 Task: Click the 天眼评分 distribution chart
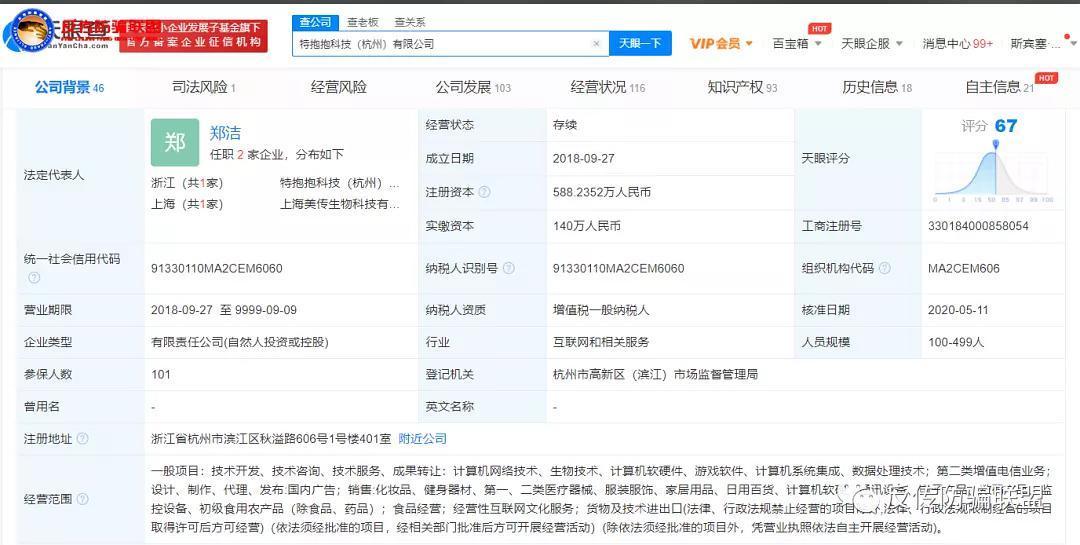coord(991,169)
